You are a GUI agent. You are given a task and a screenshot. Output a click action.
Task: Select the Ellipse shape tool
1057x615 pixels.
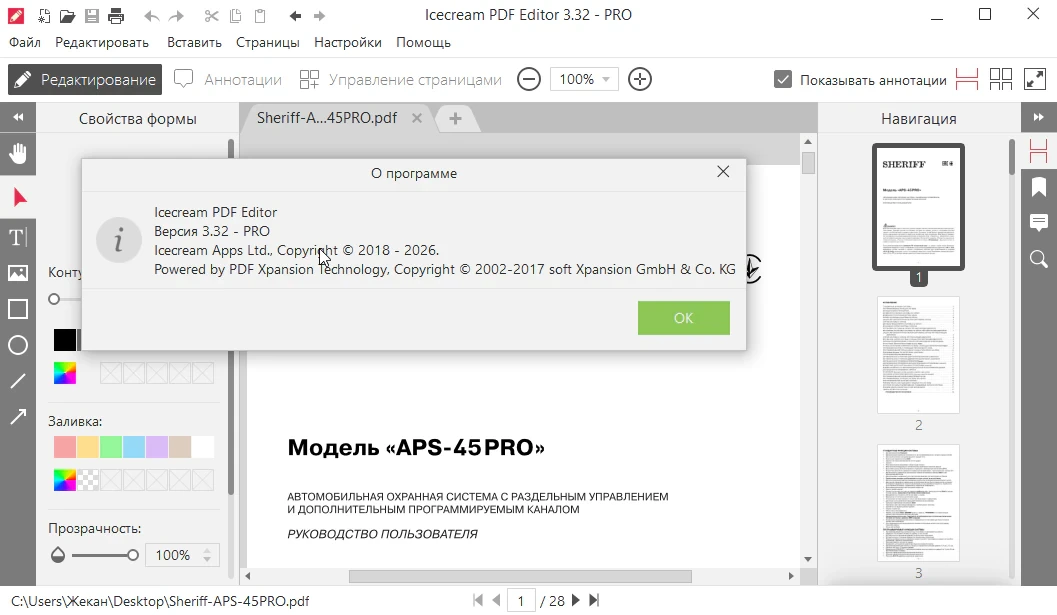18,345
